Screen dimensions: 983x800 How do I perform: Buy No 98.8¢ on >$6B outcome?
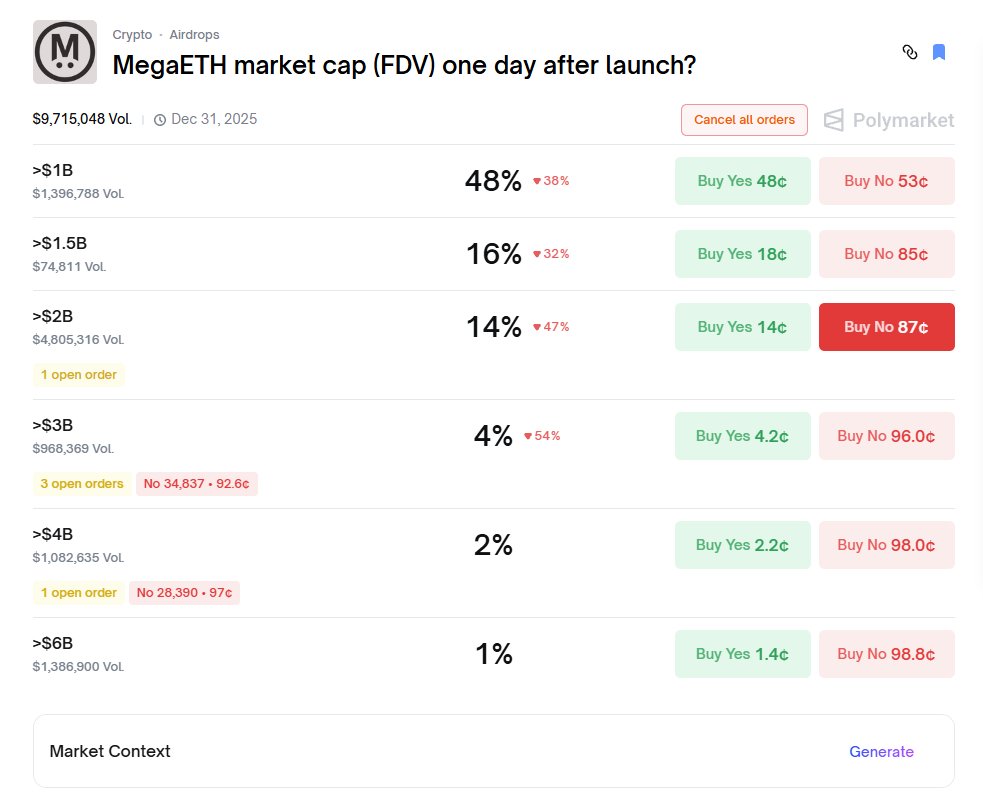click(x=886, y=654)
